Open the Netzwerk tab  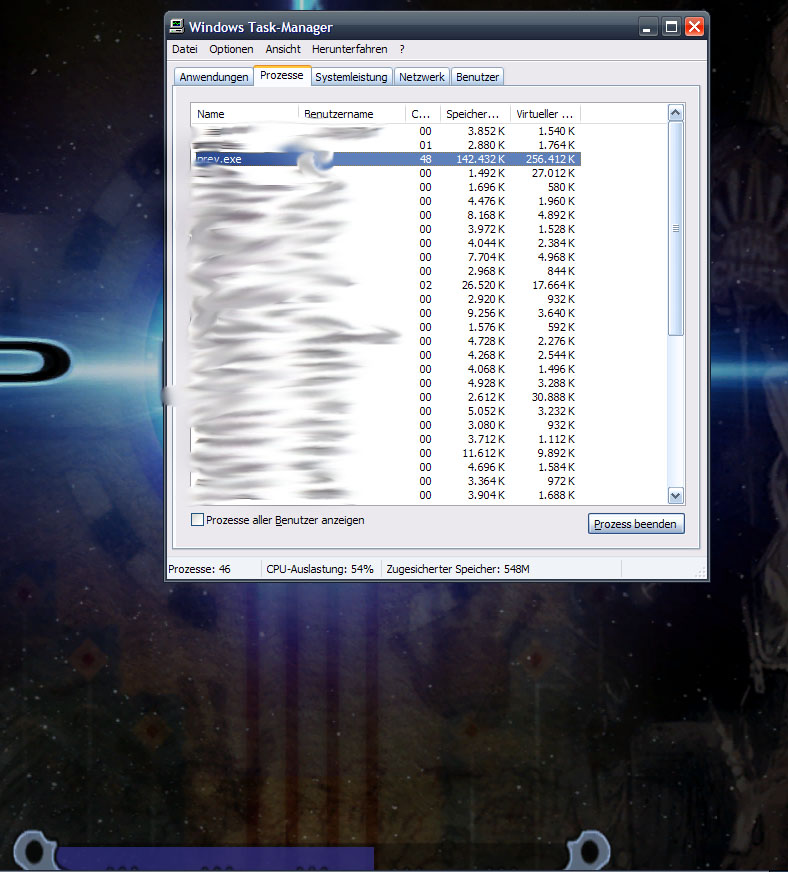[x=422, y=77]
